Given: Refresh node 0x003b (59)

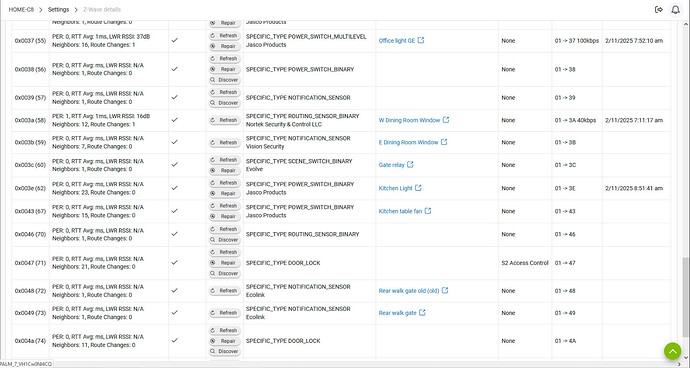Looking at the screenshot, I should [x=224, y=142].
